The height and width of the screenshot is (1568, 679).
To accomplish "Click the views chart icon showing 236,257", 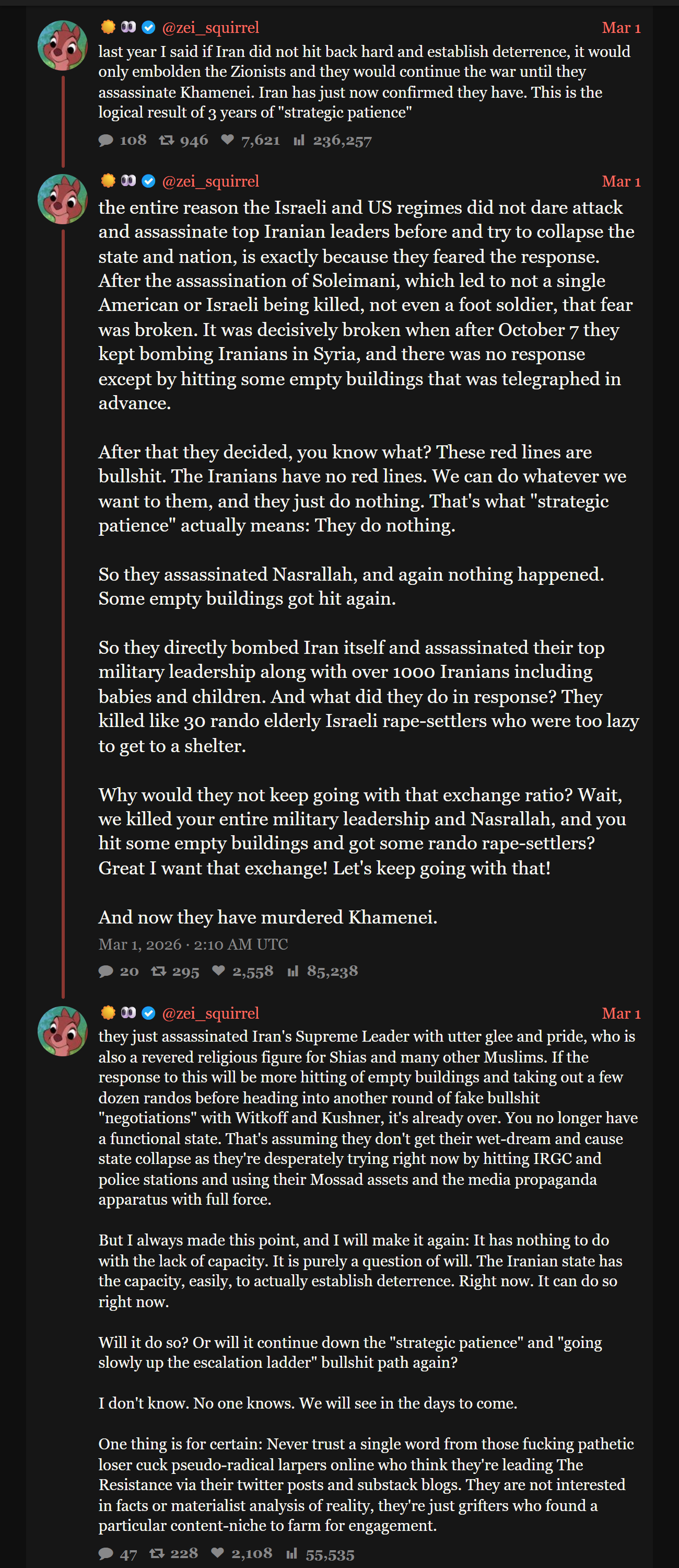I will (x=299, y=141).
